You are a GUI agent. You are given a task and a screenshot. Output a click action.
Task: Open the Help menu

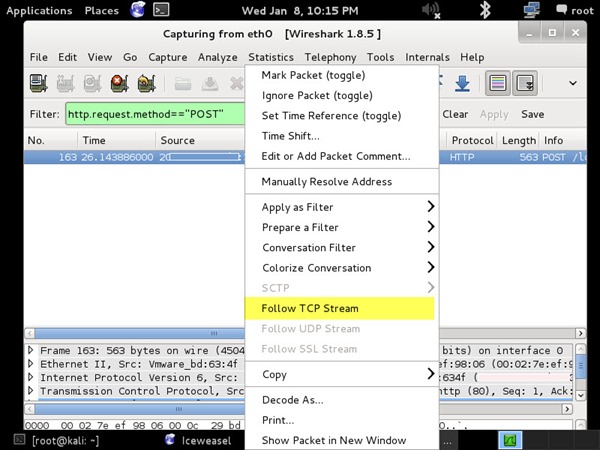472,57
